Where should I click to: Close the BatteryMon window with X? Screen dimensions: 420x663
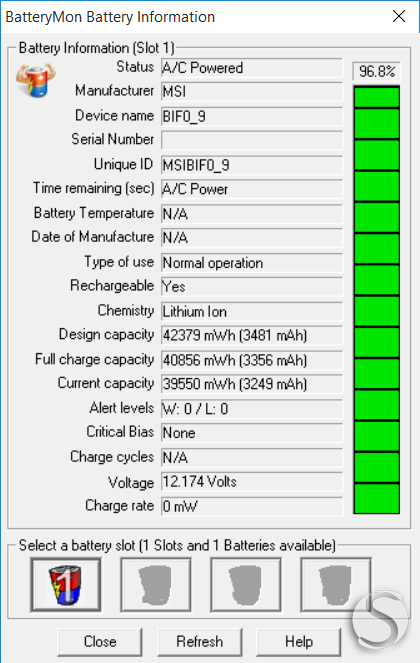pyautogui.click(x=399, y=16)
